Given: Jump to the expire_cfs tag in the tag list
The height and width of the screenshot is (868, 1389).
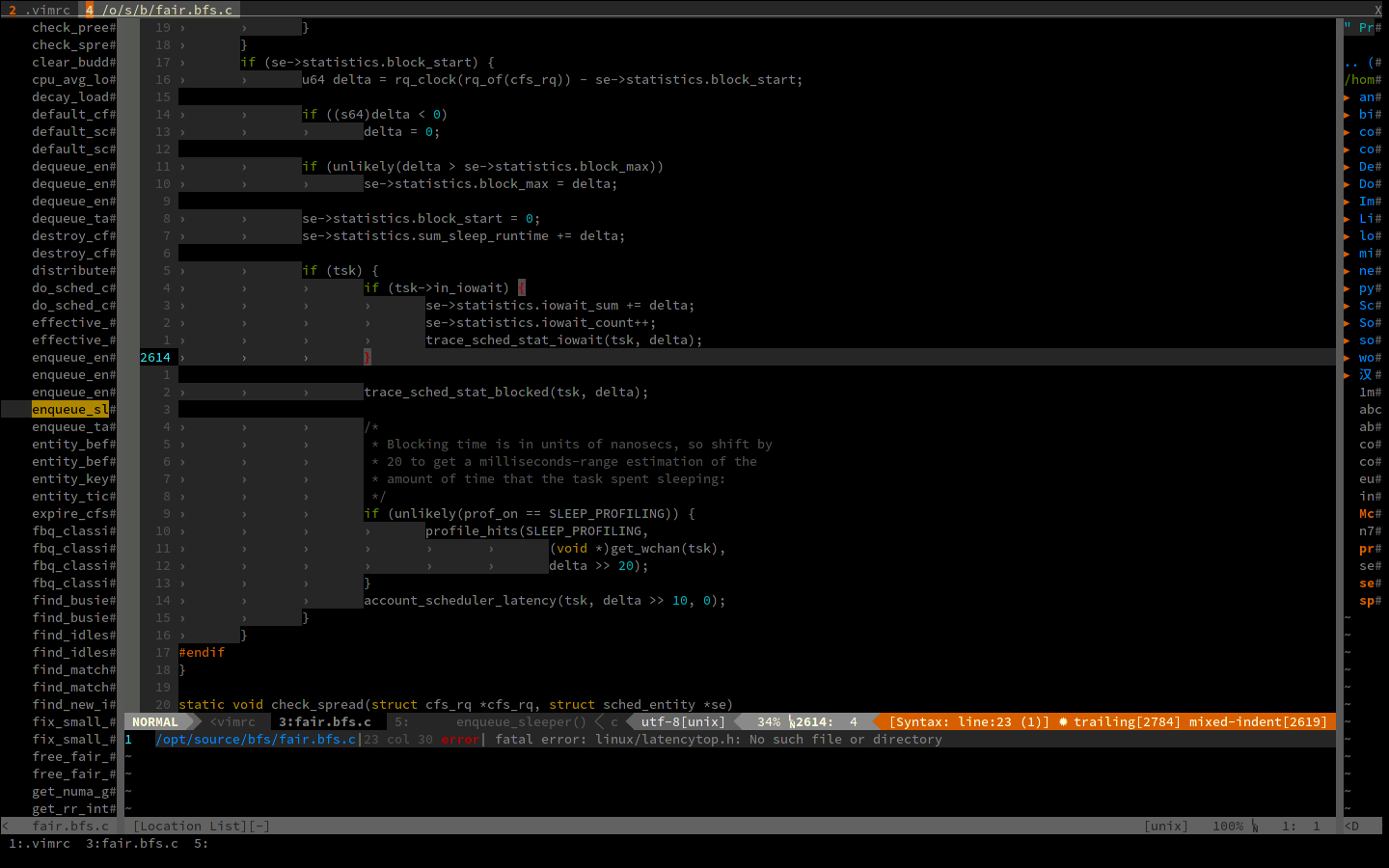Looking at the screenshot, I should (x=70, y=514).
